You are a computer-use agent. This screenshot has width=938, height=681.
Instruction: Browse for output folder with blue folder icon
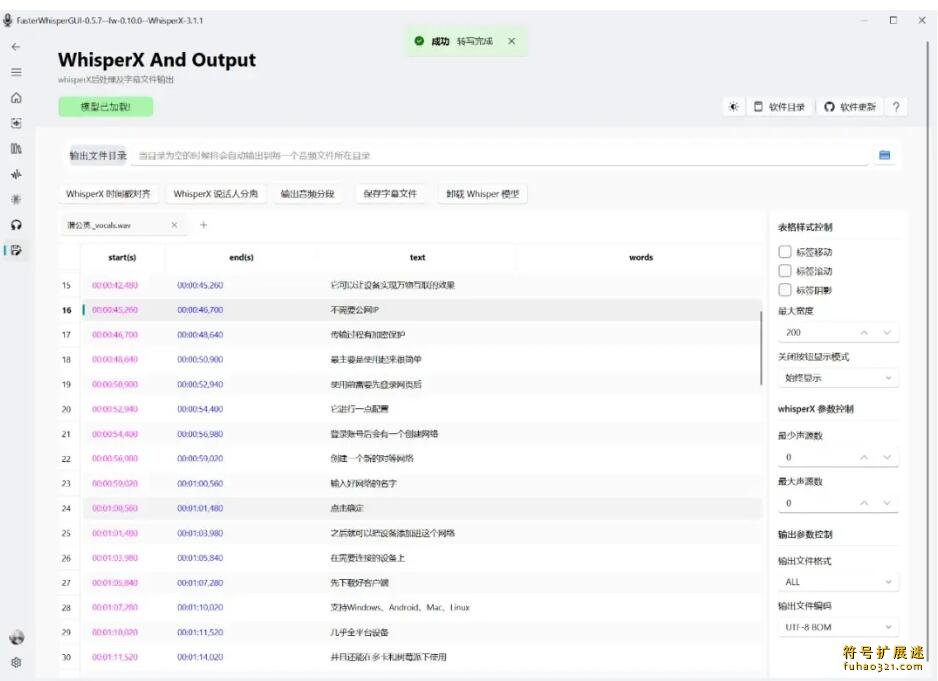885,156
